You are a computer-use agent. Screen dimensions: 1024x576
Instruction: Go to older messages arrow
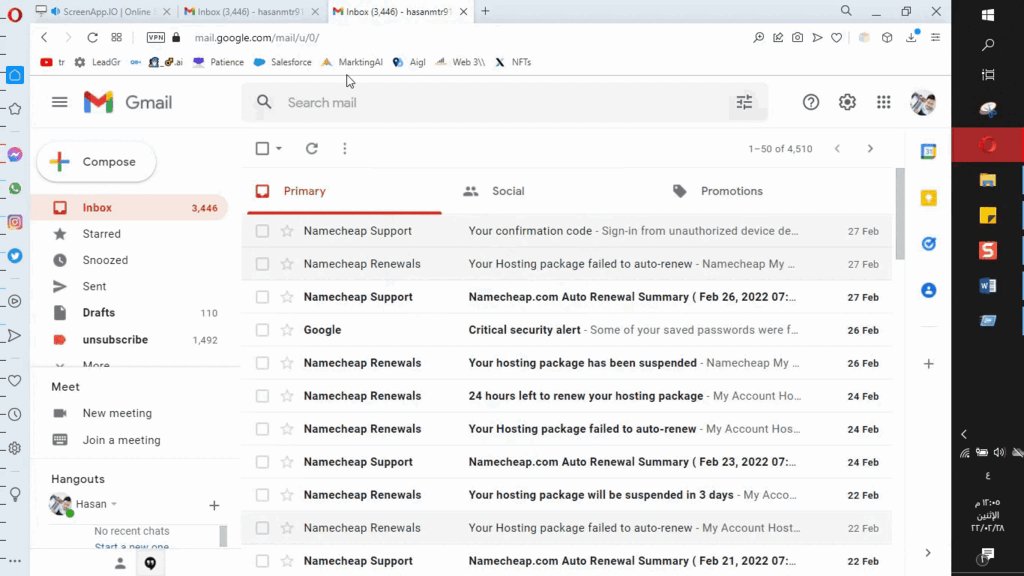870,149
